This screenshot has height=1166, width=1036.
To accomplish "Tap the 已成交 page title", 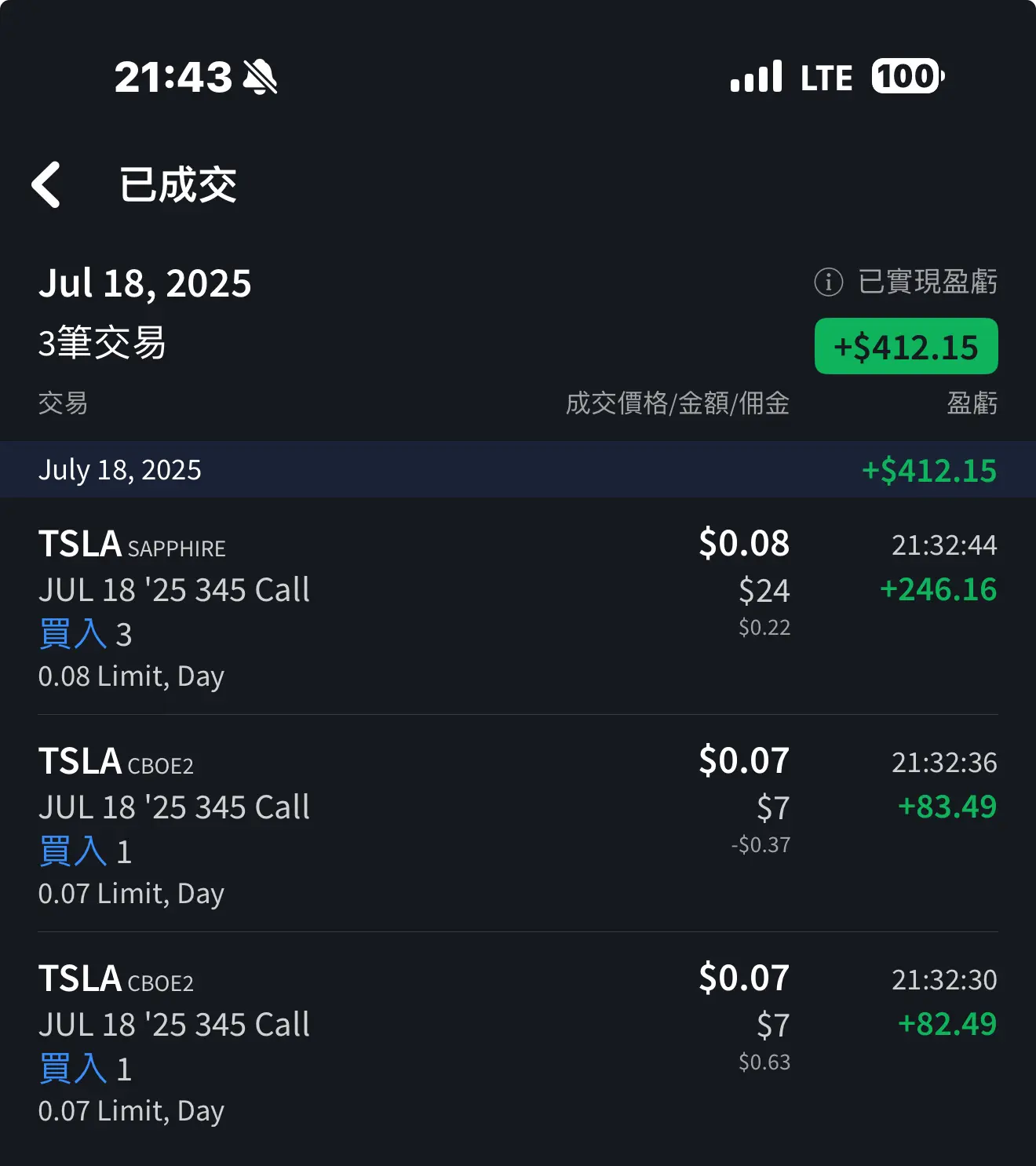I will [178, 185].
